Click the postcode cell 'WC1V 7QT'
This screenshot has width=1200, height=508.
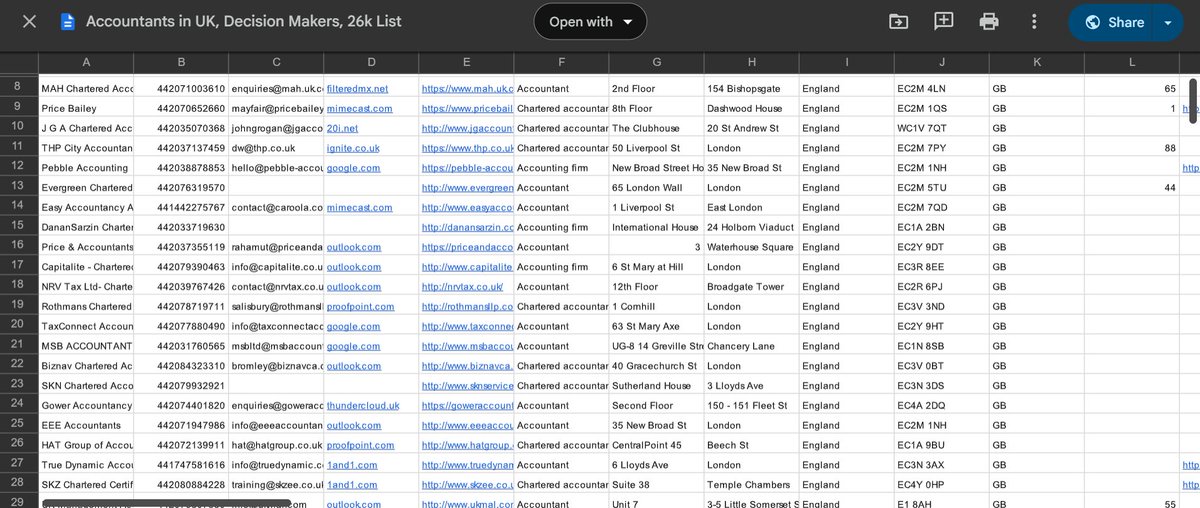tap(941, 128)
